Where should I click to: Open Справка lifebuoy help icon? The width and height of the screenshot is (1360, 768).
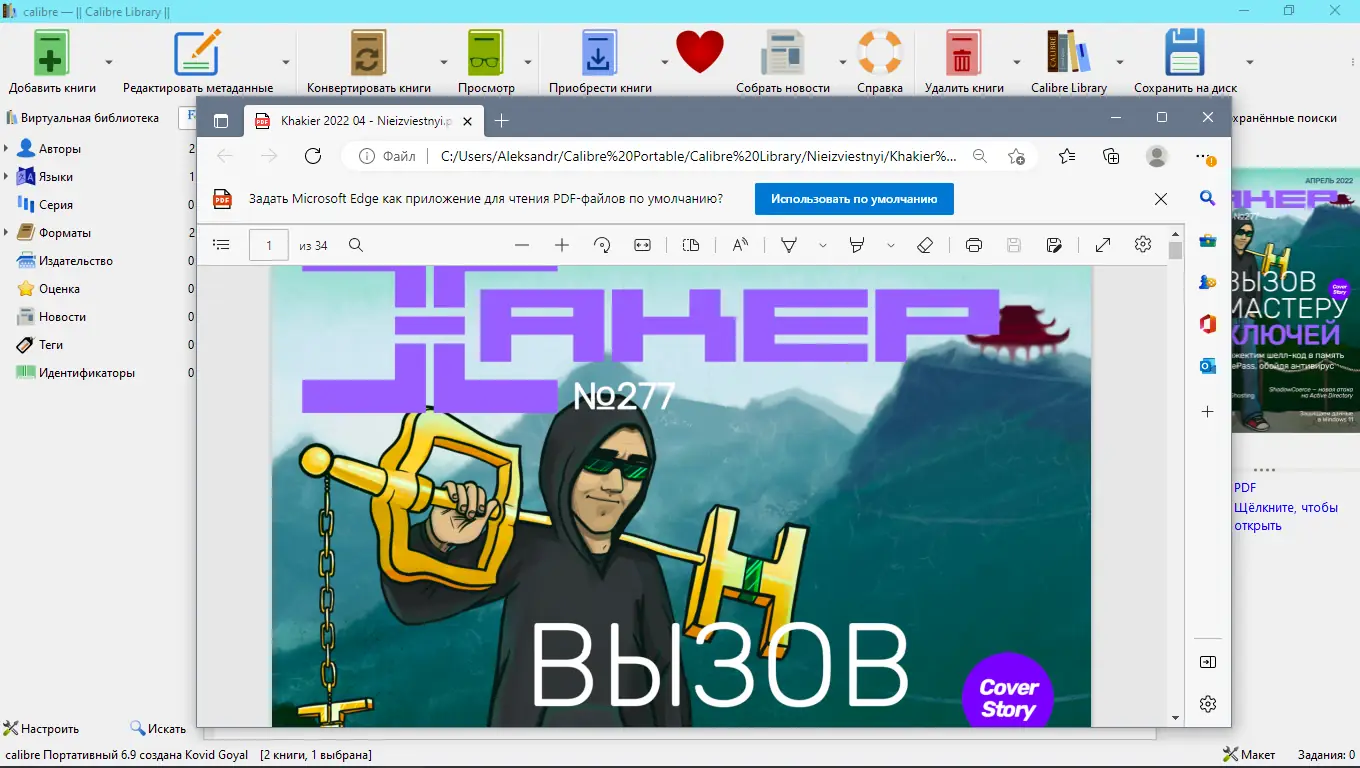pyautogui.click(x=880, y=52)
